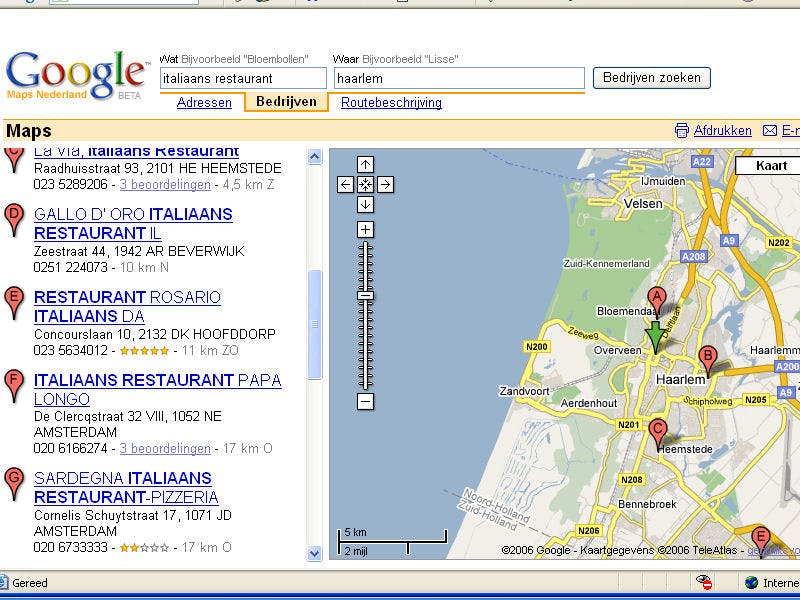
Task: Select marker C near Heemstede on the map
Action: pos(658,430)
